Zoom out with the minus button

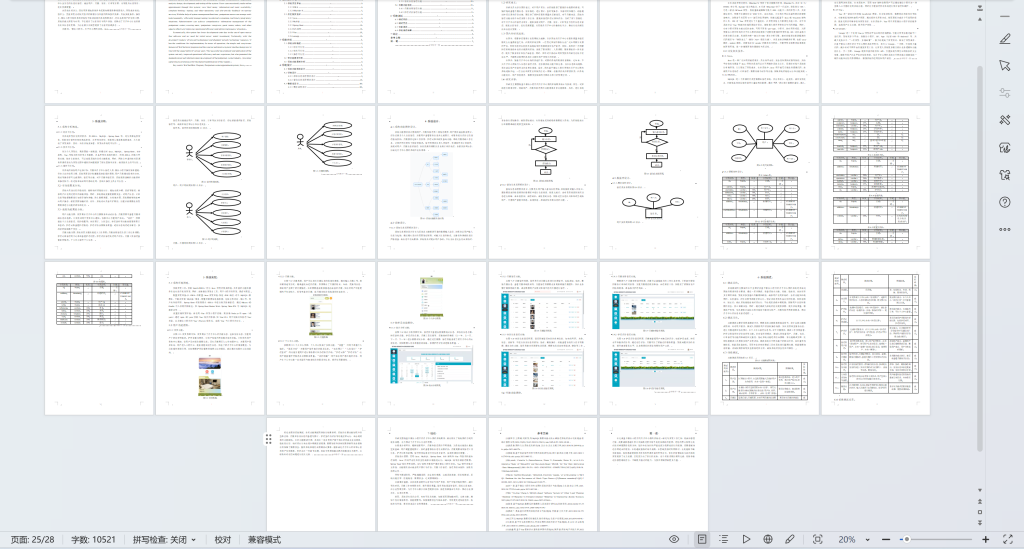(886, 539)
